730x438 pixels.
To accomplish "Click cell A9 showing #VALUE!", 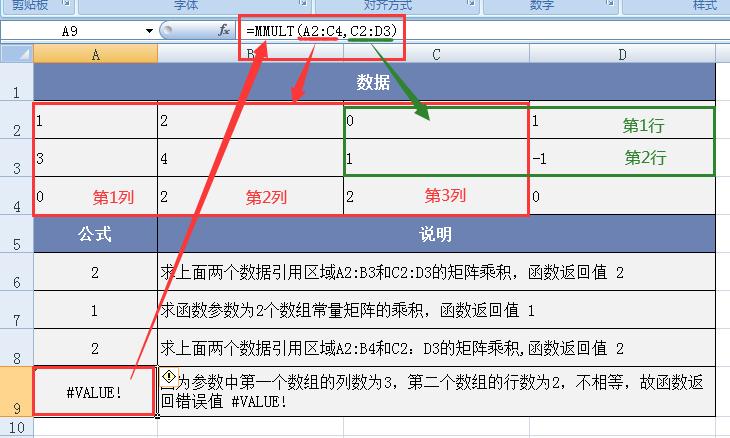I will 95,391.
